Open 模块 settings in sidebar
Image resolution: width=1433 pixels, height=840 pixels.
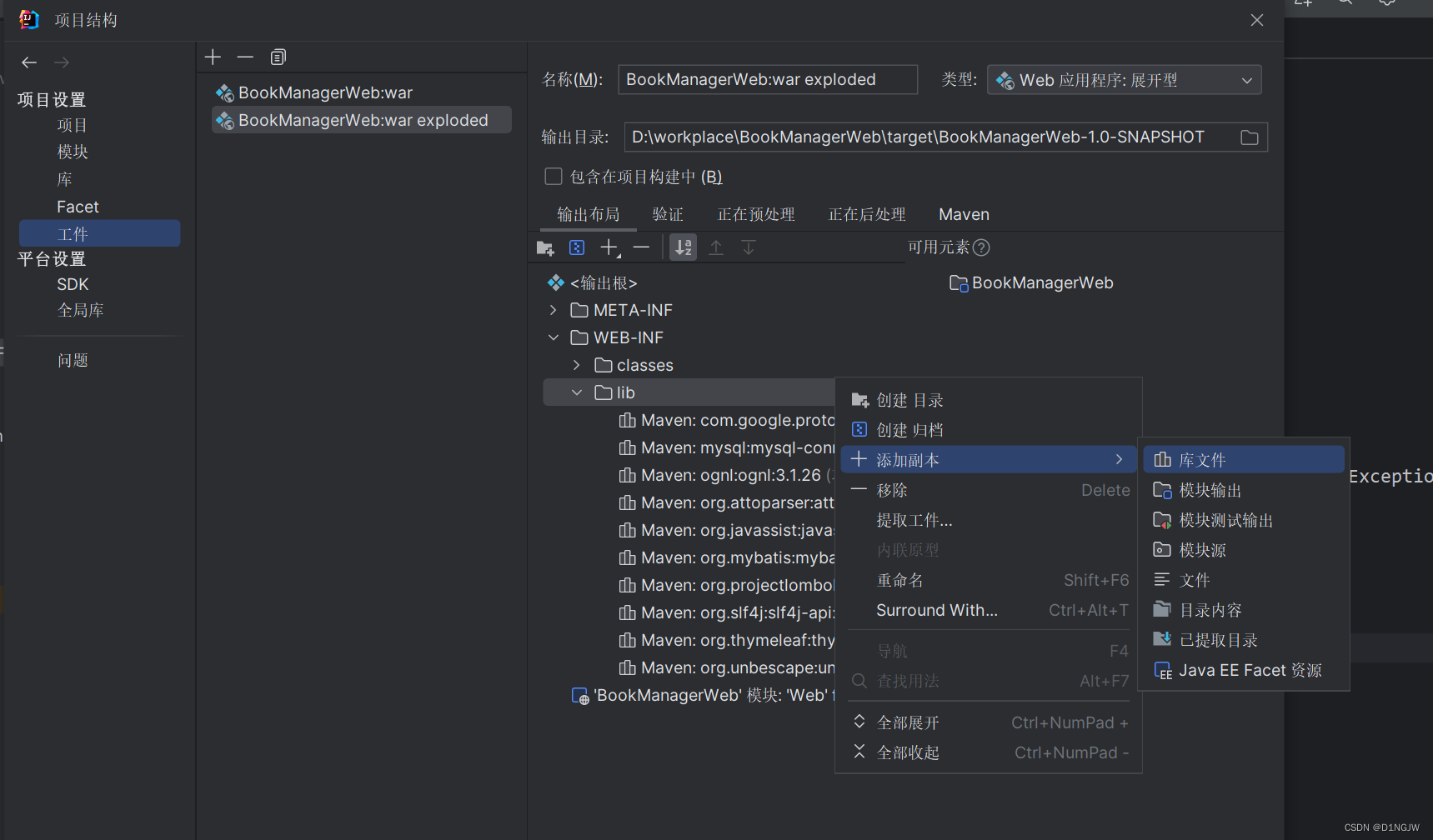point(72,152)
